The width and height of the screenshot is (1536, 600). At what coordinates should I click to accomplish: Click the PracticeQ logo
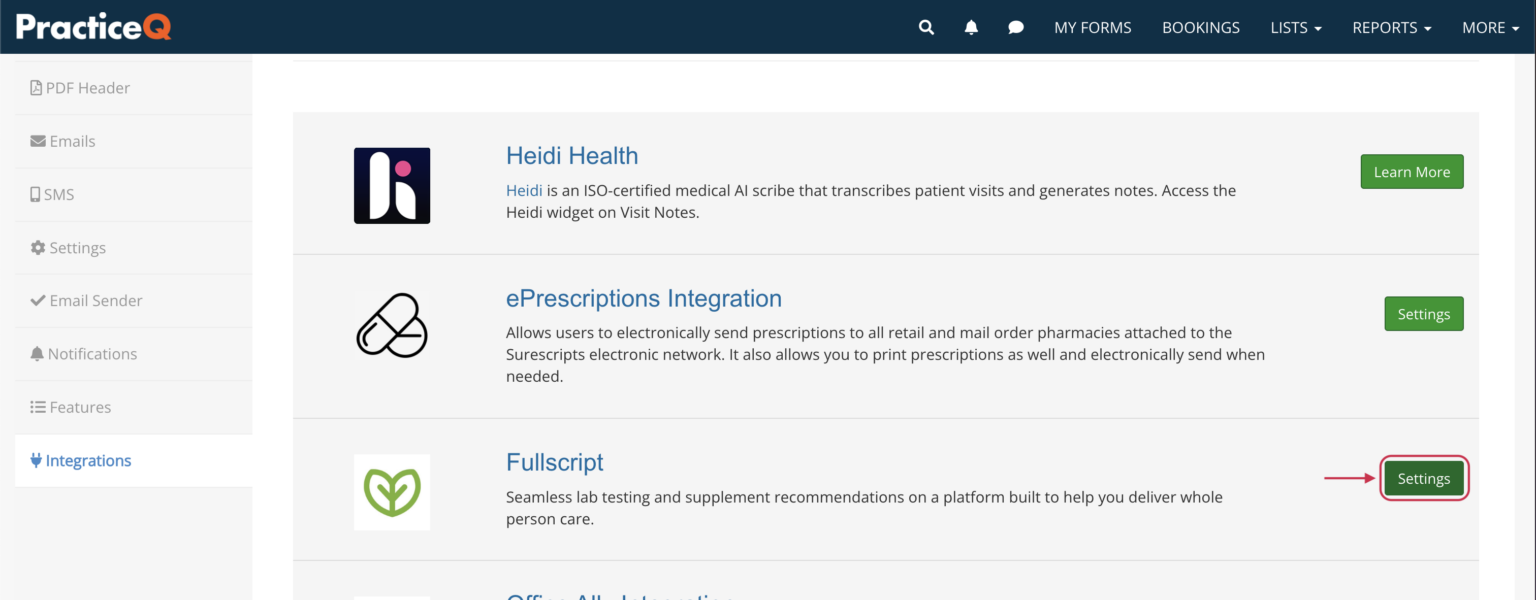pos(92,27)
